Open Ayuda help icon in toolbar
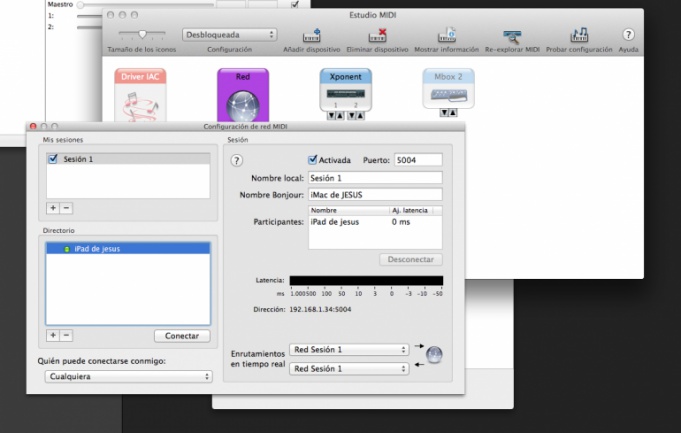 point(629,35)
